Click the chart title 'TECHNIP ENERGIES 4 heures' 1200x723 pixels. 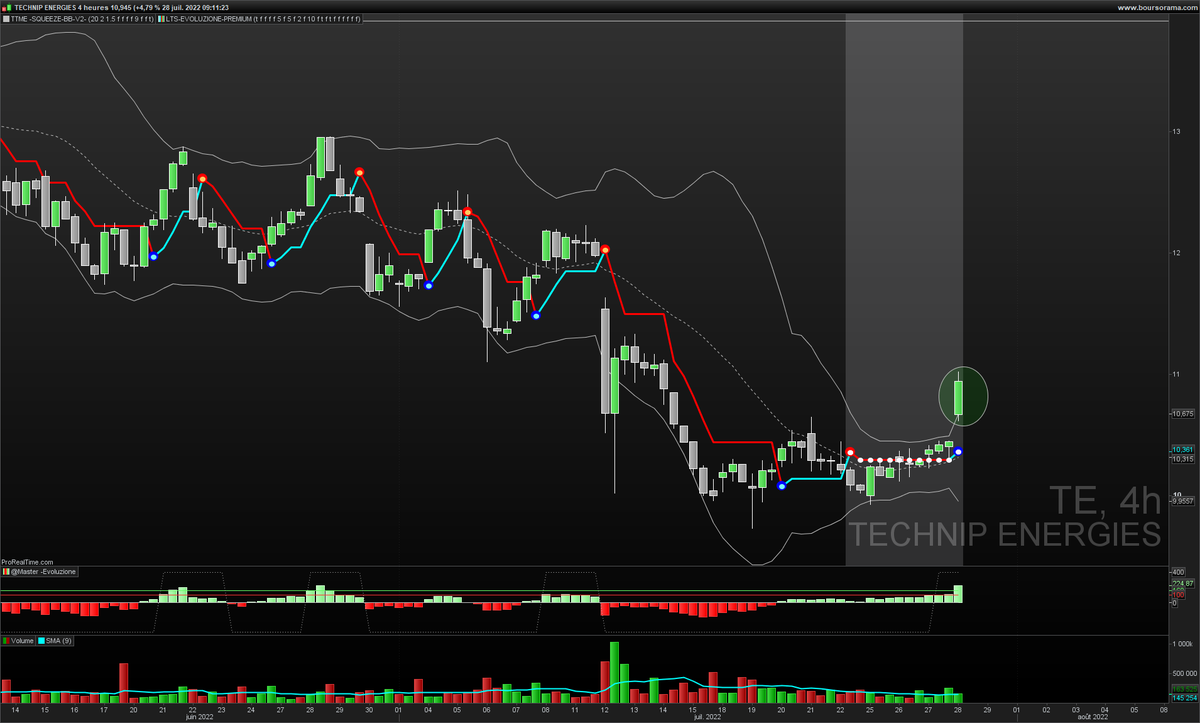(63, 7)
